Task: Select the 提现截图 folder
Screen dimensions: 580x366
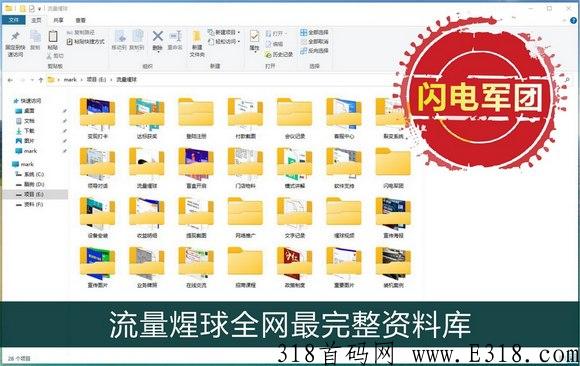Action: pos(196,217)
